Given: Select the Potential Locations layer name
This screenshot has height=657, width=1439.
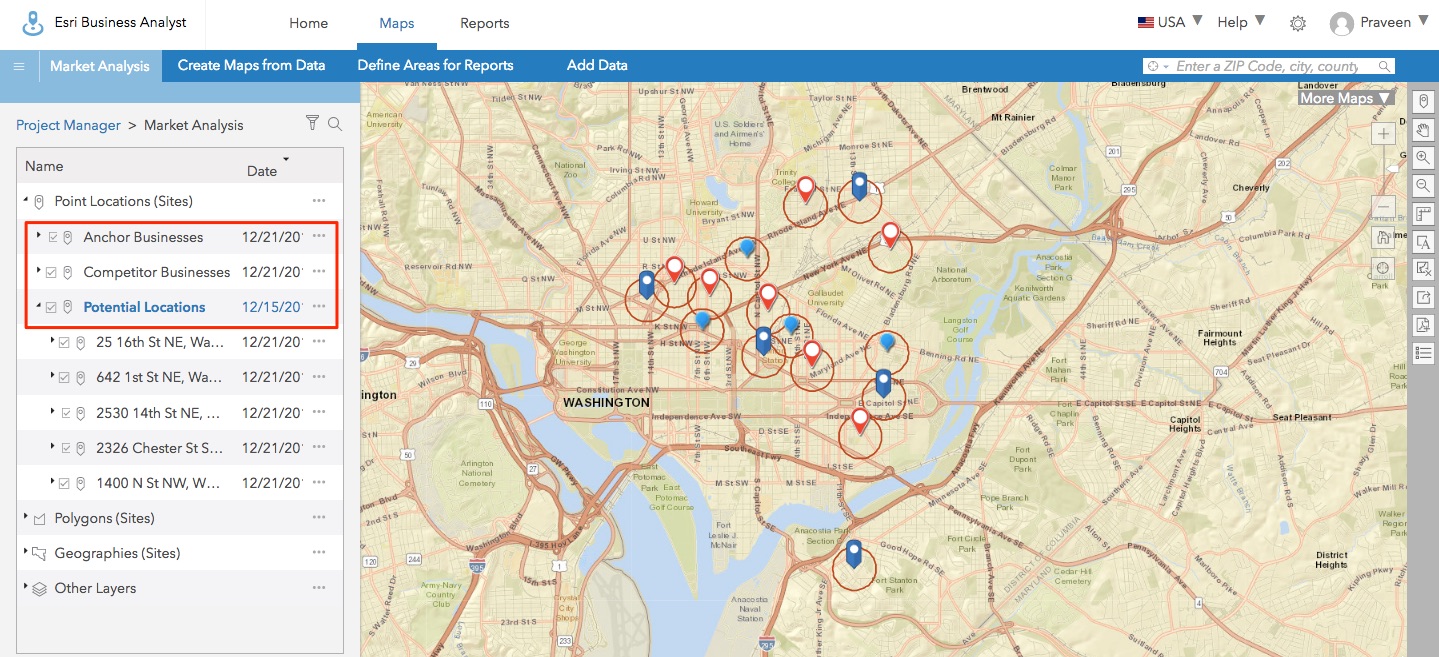Looking at the screenshot, I should coord(144,307).
